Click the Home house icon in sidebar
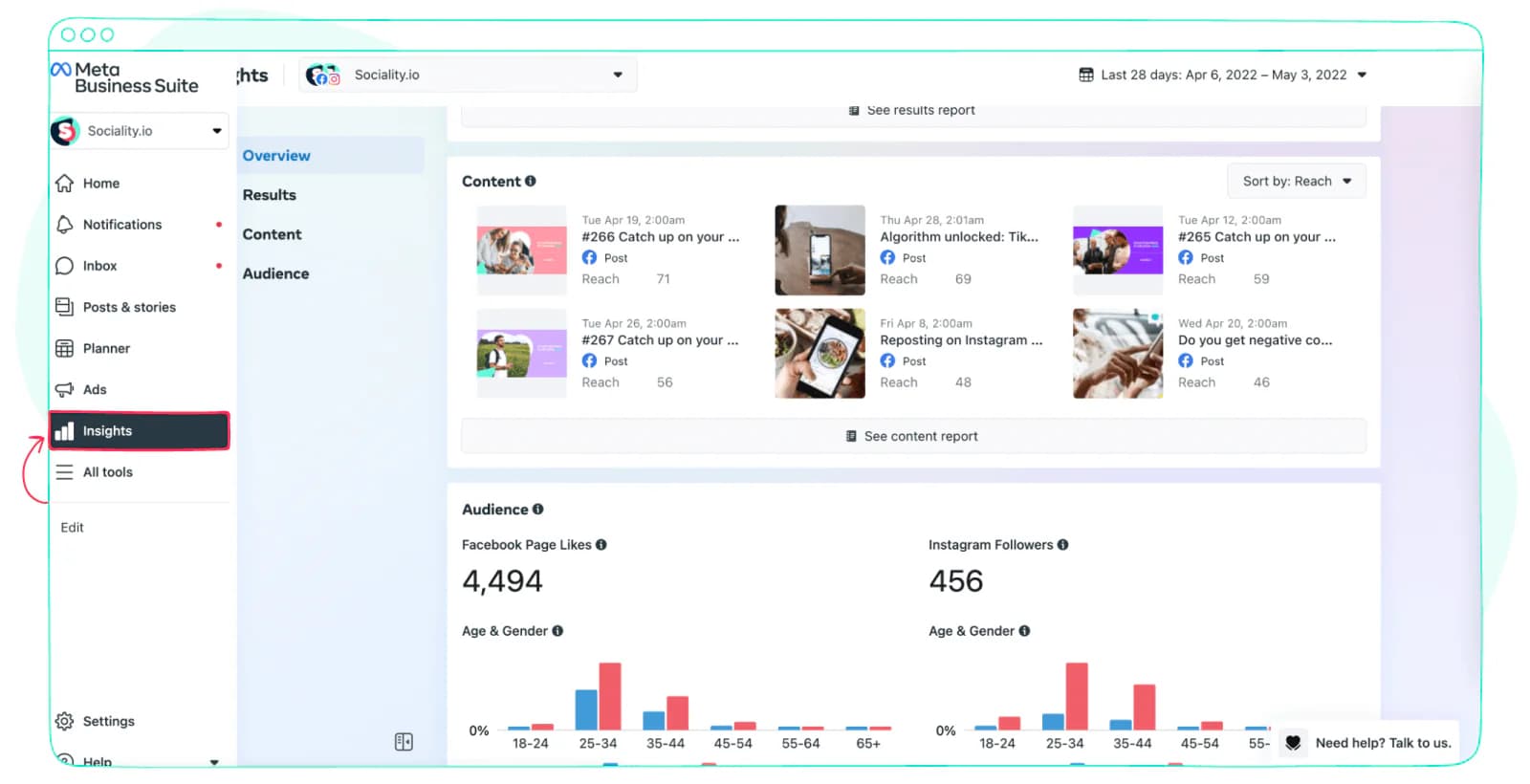The width and height of the screenshot is (1530, 784). click(64, 183)
